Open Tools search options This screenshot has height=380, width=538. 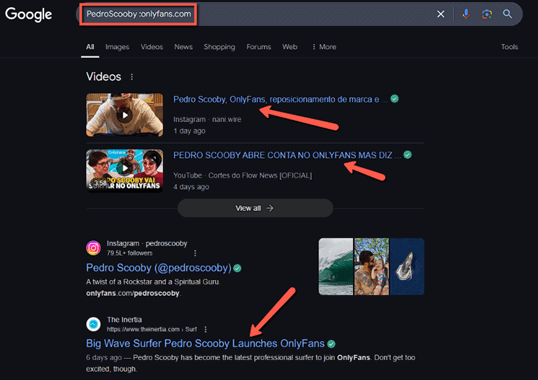coord(510,47)
